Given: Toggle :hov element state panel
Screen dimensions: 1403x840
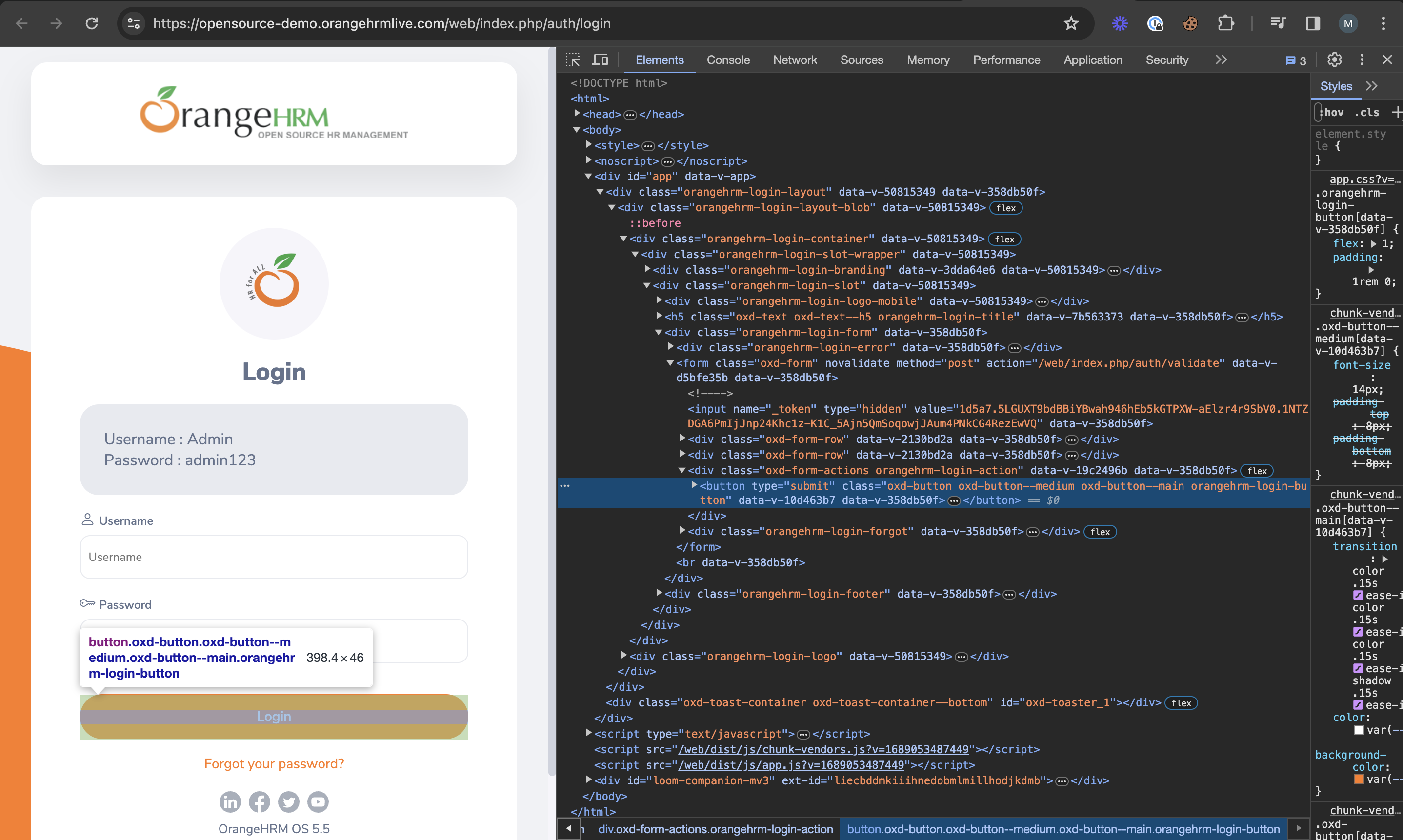Looking at the screenshot, I should click(x=1331, y=112).
